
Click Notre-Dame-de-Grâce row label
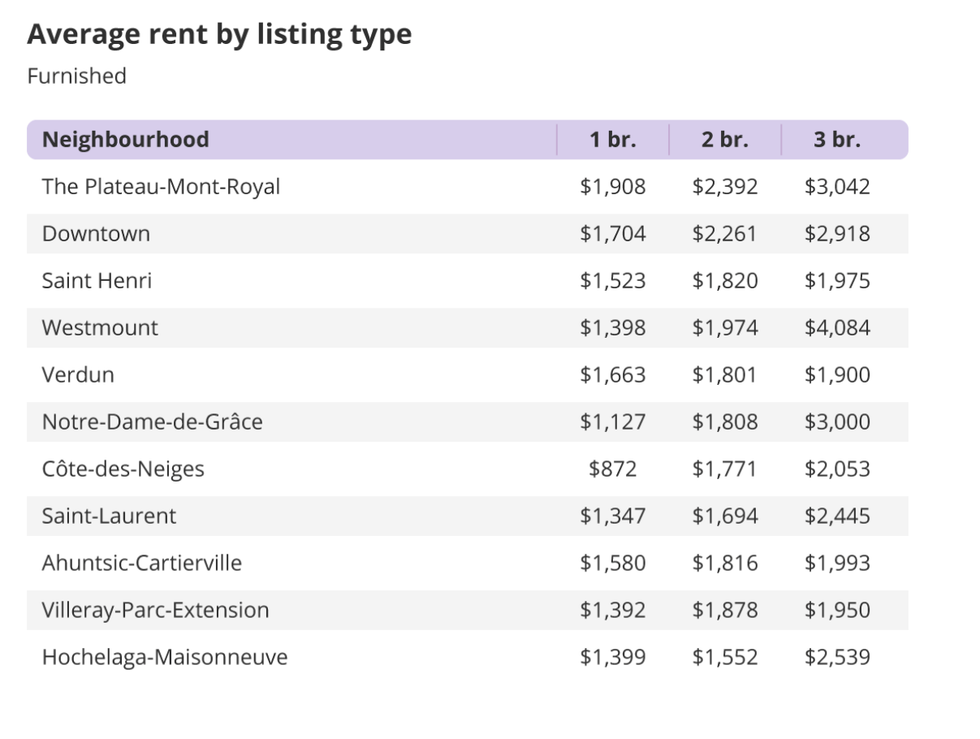[152, 422]
